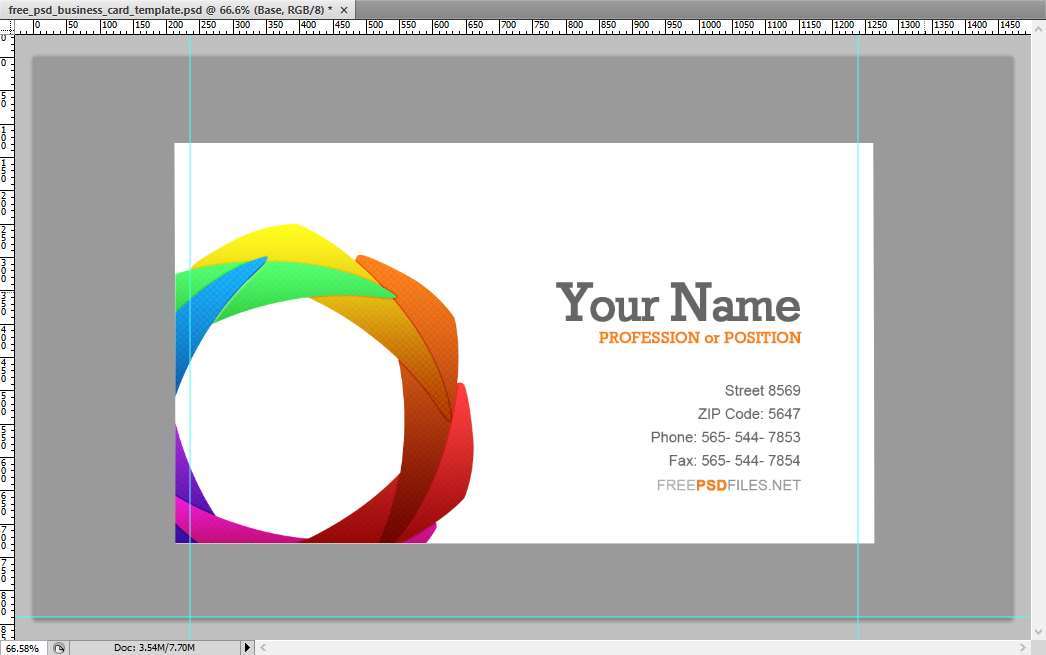1046x655 pixels.
Task: Close the free_psd_business_card_template.psd tab
Action: click(x=344, y=10)
